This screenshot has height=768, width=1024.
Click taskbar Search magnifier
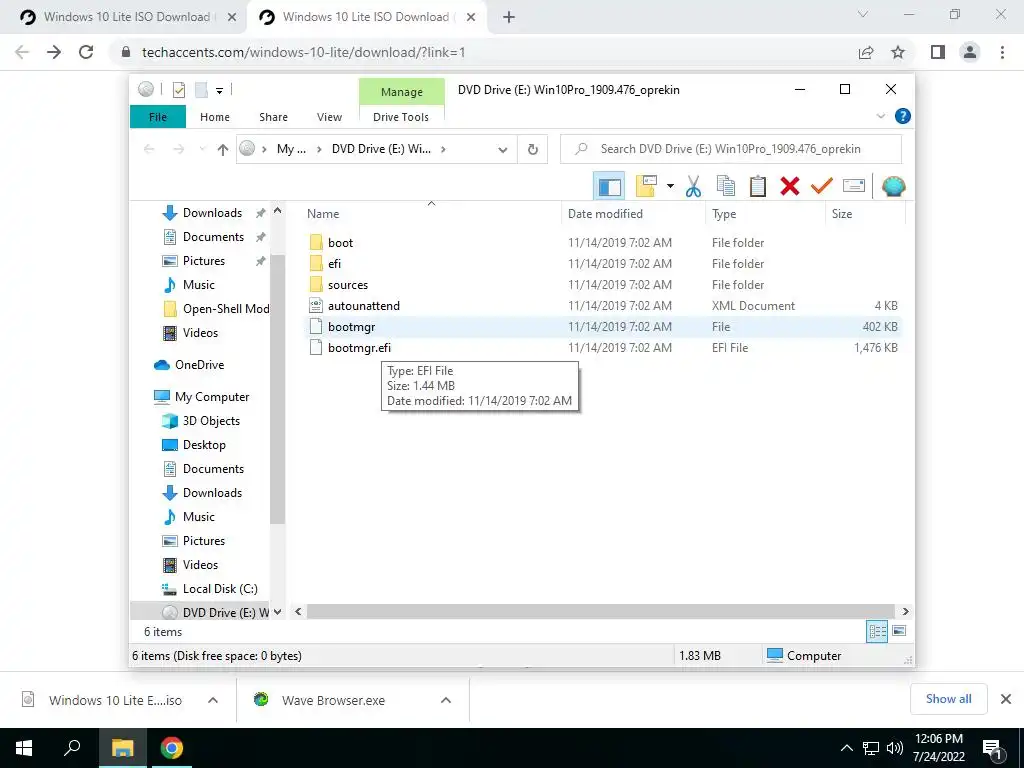coord(72,748)
